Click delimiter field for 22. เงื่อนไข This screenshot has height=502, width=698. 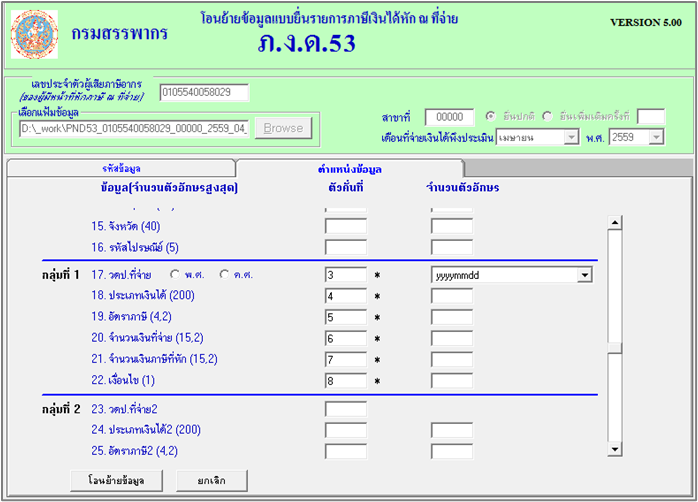point(346,381)
